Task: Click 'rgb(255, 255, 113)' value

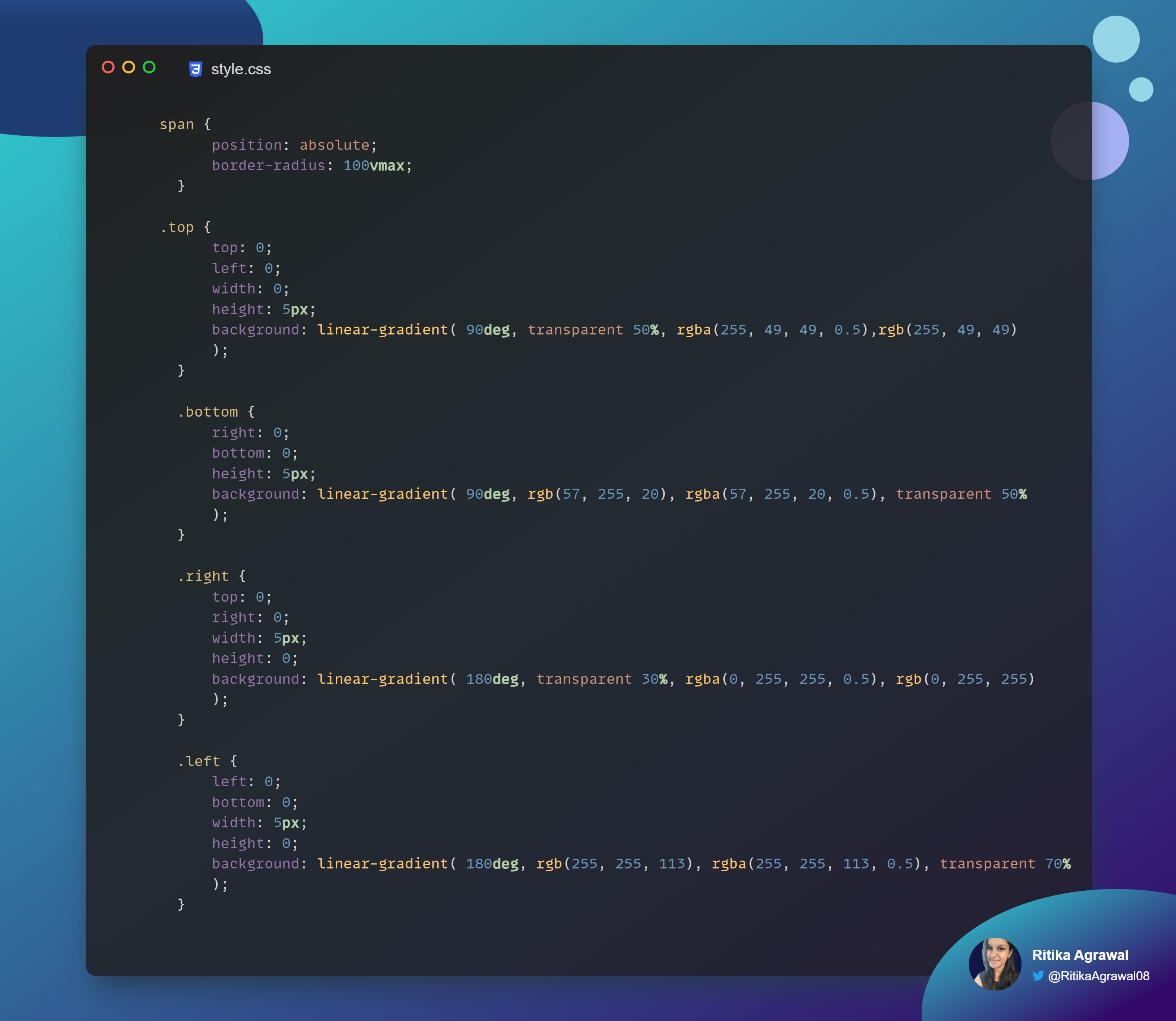Action: pyautogui.click(x=615, y=864)
